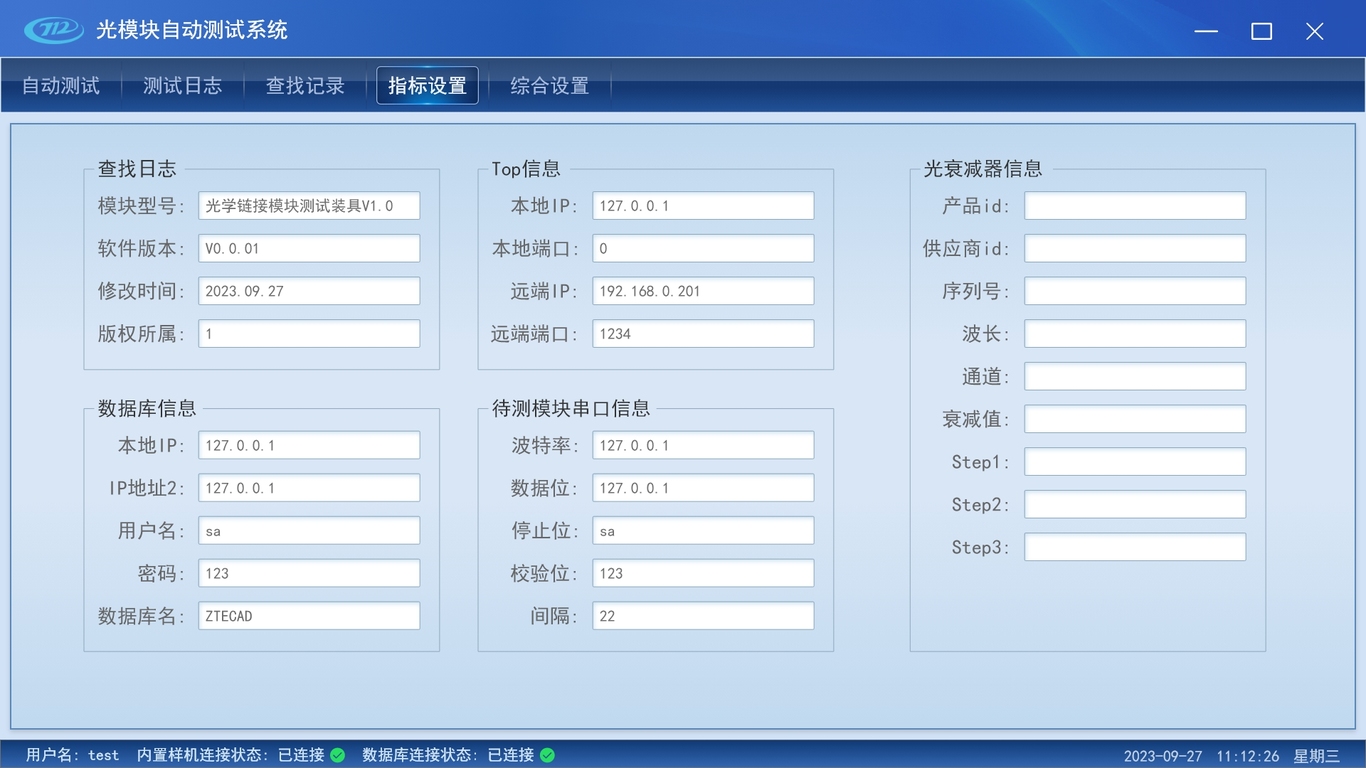Focus the 供应商id field
1366x768 pixels.
[x=1135, y=249]
